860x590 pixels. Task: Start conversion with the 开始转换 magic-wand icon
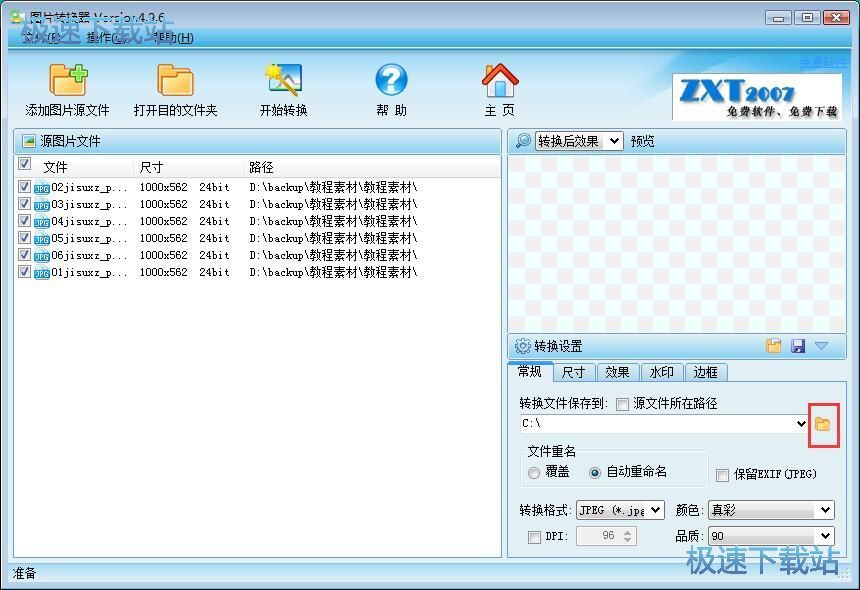pos(283,88)
